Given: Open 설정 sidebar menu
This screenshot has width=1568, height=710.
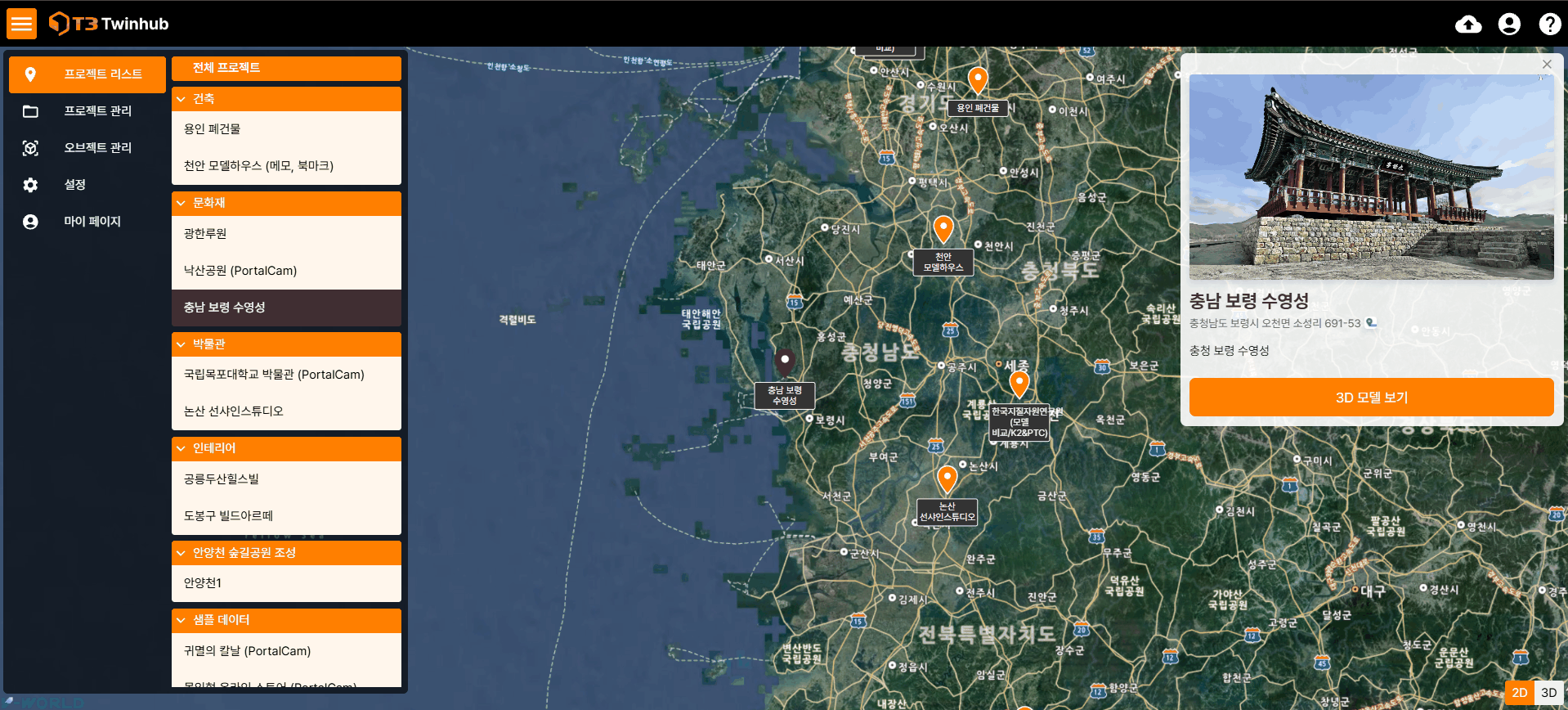Looking at the screenshot, I should (x=87, y=185).
